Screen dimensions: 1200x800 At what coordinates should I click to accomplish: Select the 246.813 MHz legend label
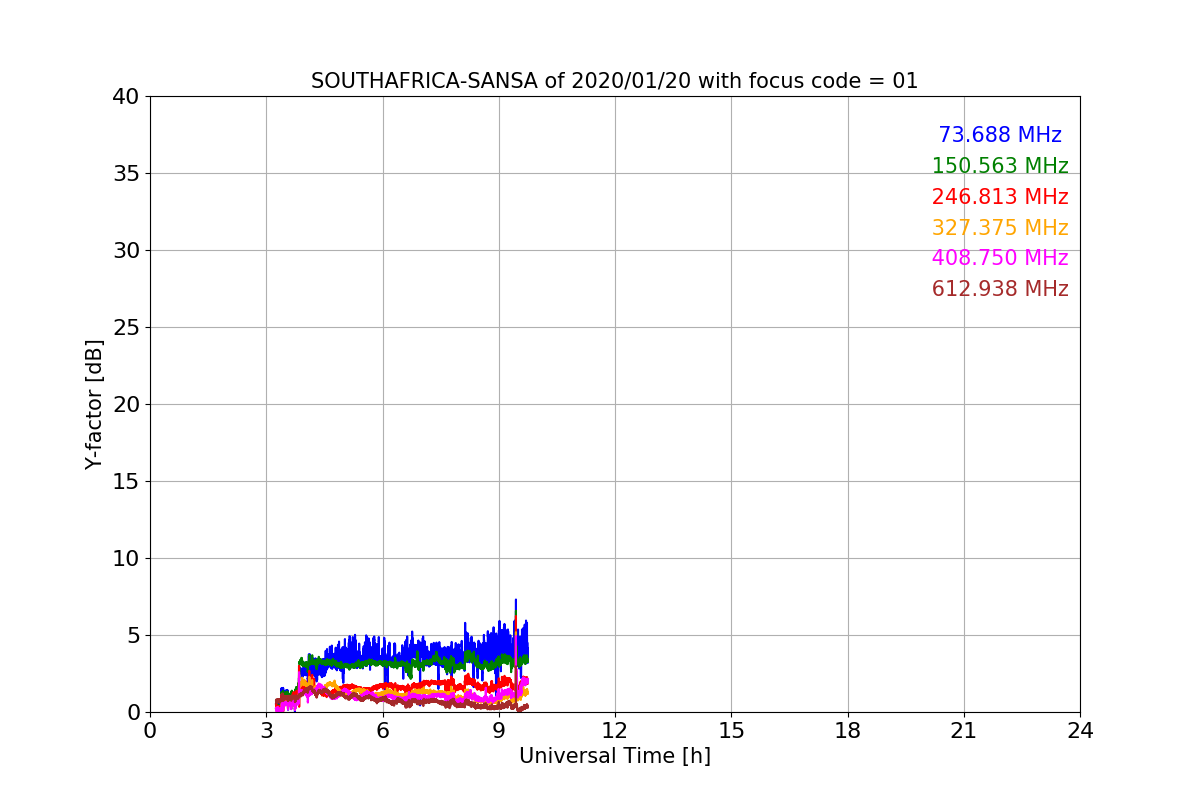pos(1000,197)
